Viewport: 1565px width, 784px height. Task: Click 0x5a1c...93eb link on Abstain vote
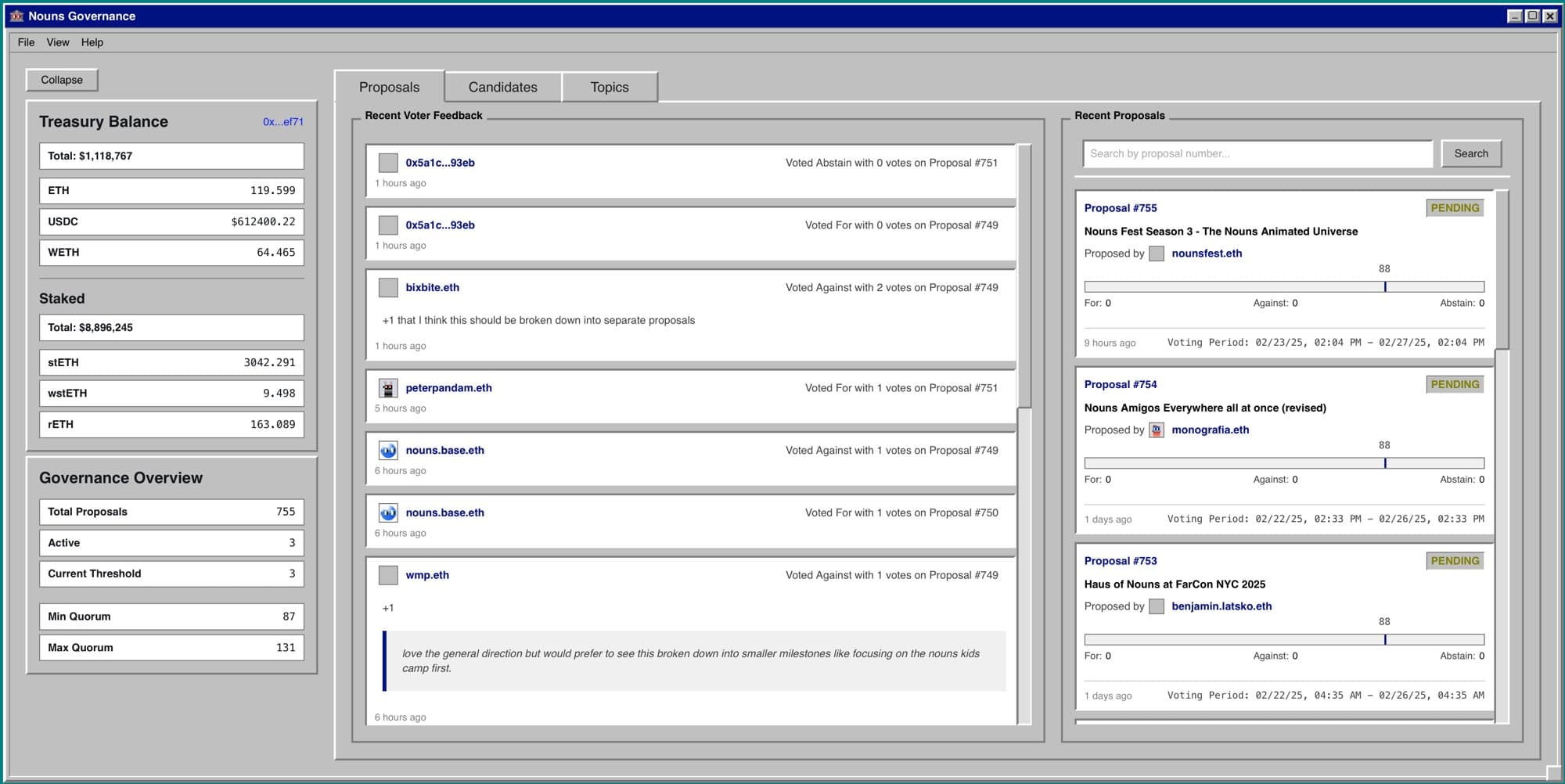pyautogui.click(x=441, y=163)
